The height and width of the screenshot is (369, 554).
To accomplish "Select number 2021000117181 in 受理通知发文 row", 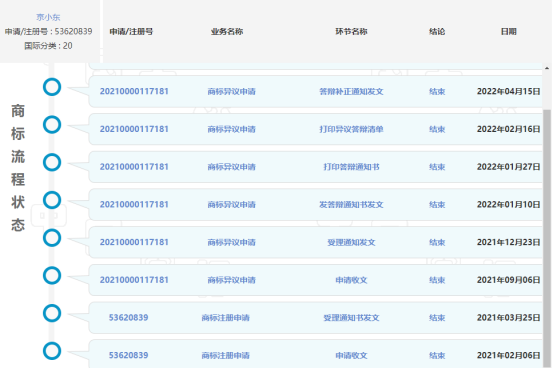I will point(134,242).
